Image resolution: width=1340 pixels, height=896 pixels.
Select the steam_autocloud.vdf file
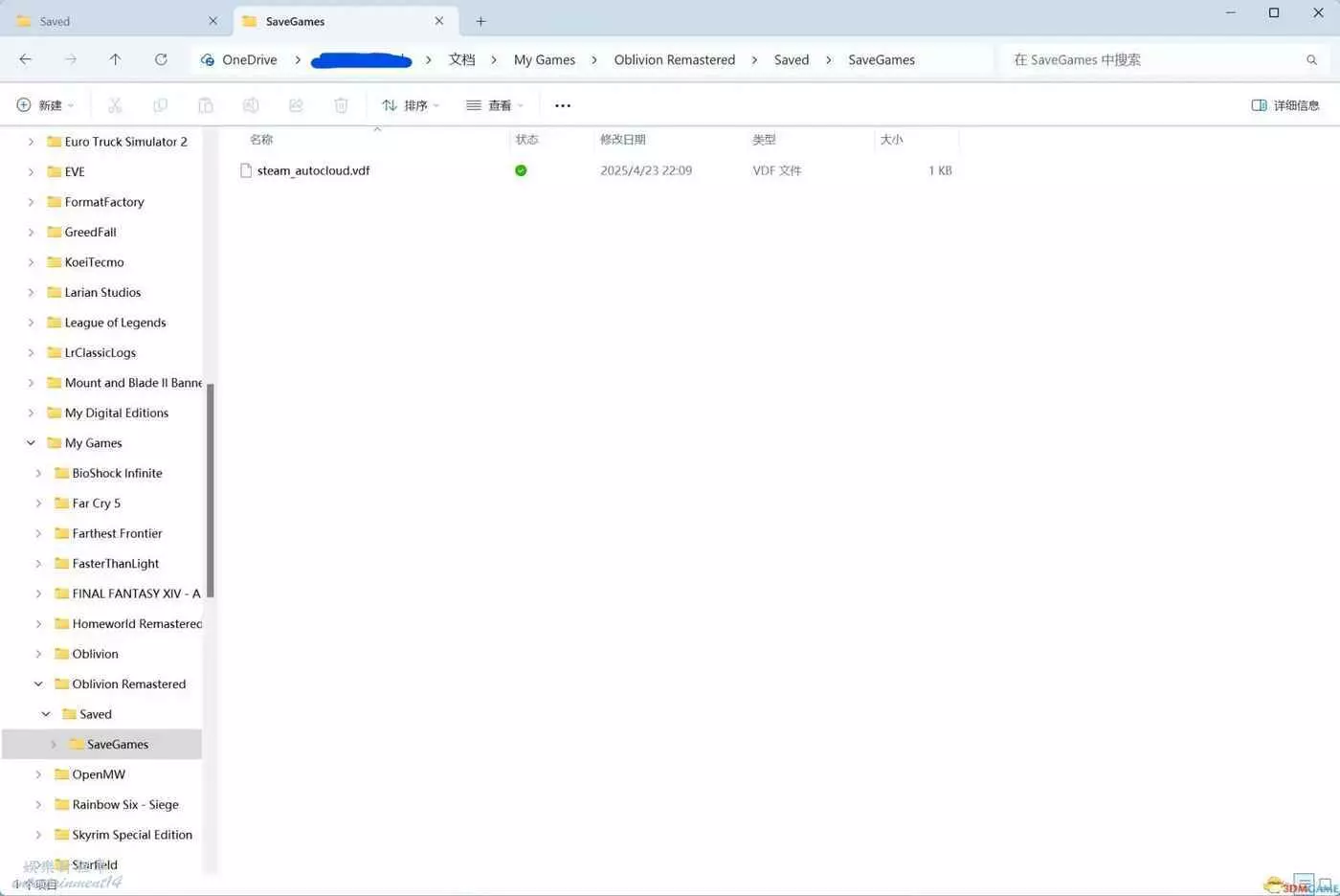coord(313,170)
